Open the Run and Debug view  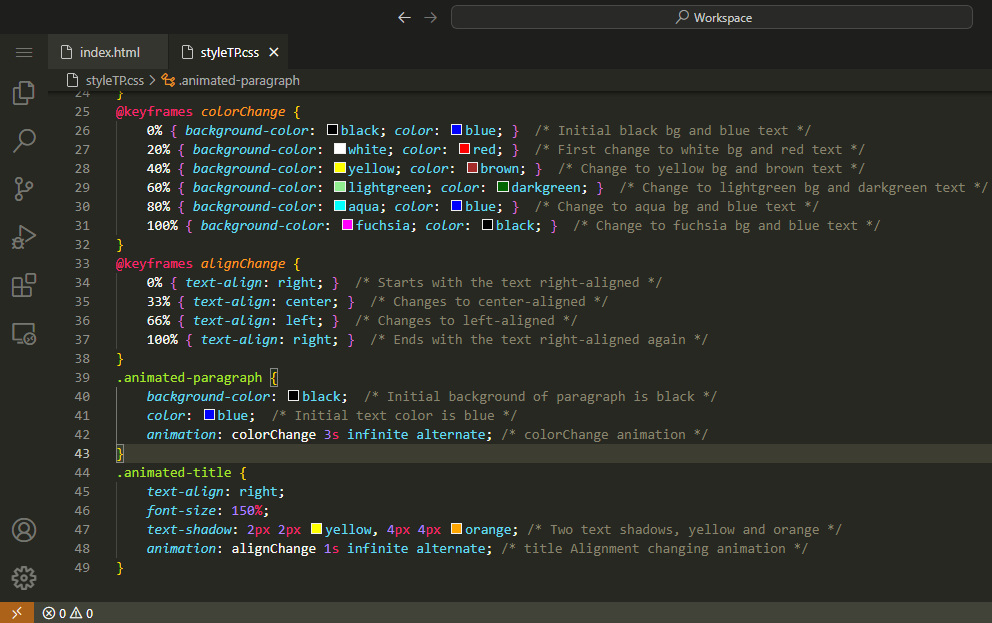click(x=24, y=237)
